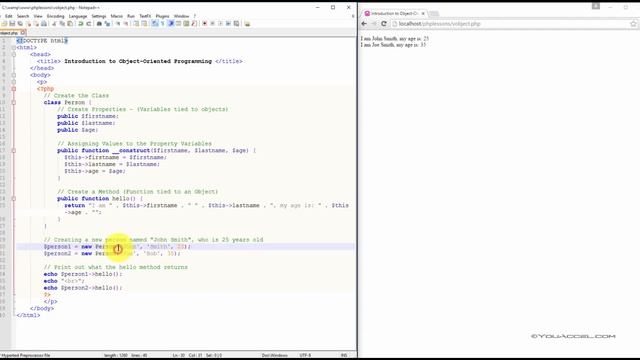This screenshot has width=640, height=360.
Task: Click the public $firstname; declaration line
Action: (88, 116)
